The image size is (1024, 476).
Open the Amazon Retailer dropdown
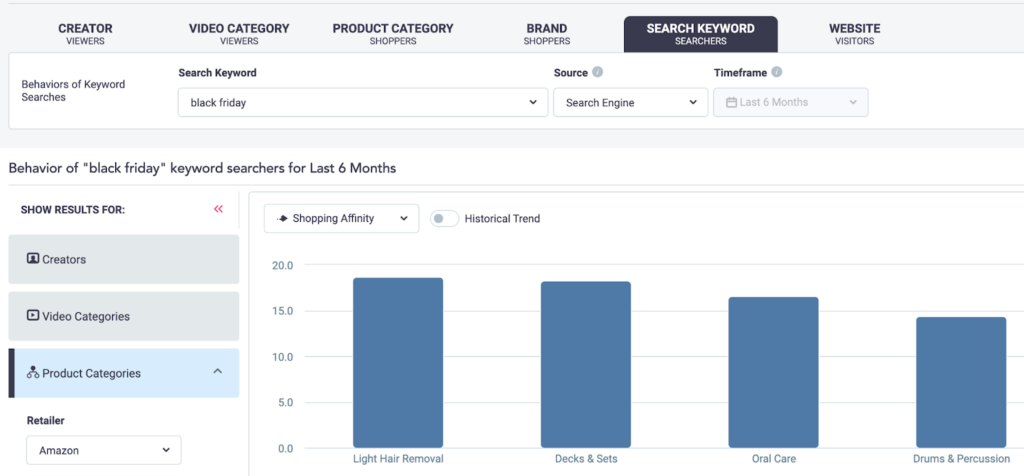pyautogui.click(x=104, y=451)
